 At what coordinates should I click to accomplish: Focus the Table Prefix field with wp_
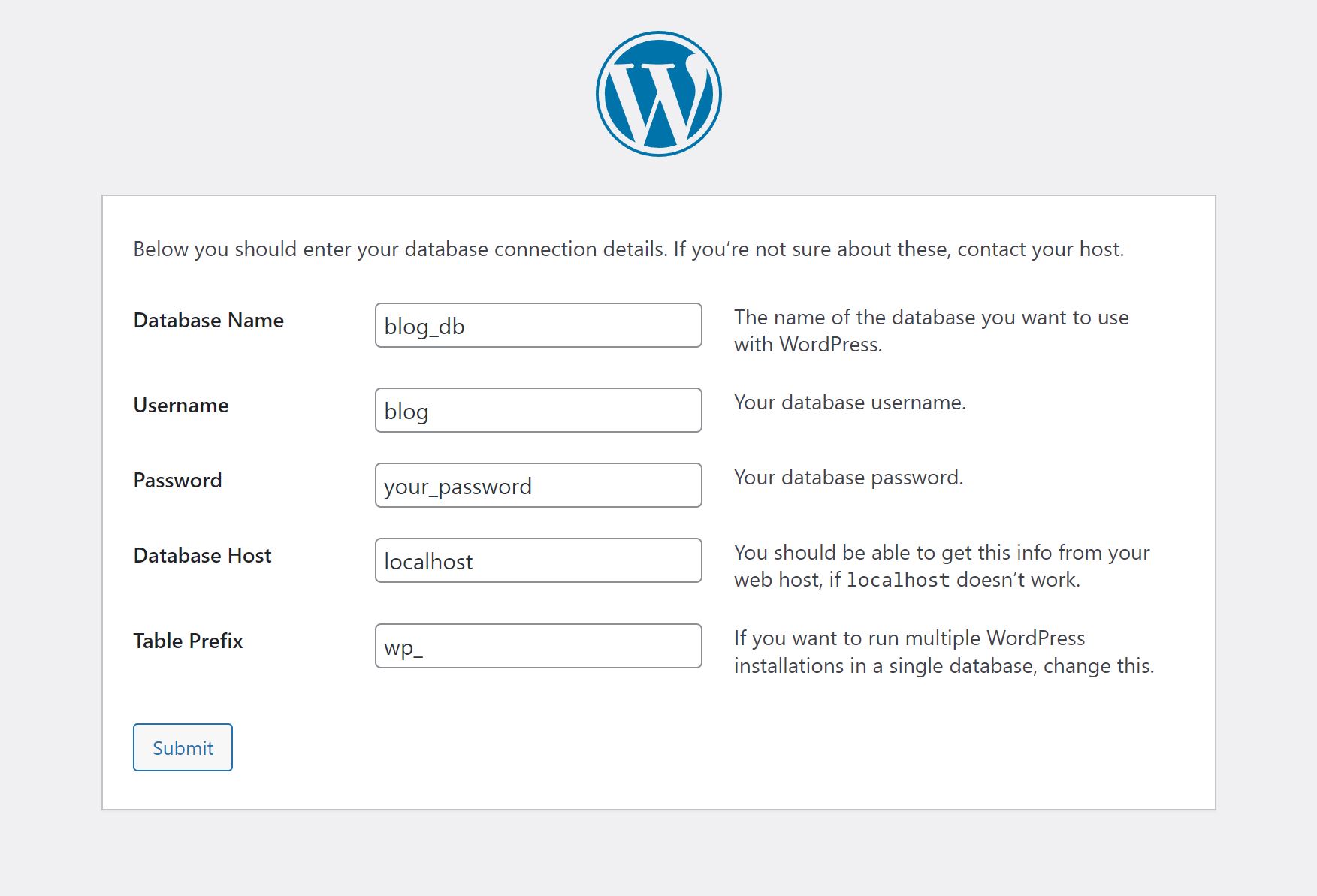point(539,646)
